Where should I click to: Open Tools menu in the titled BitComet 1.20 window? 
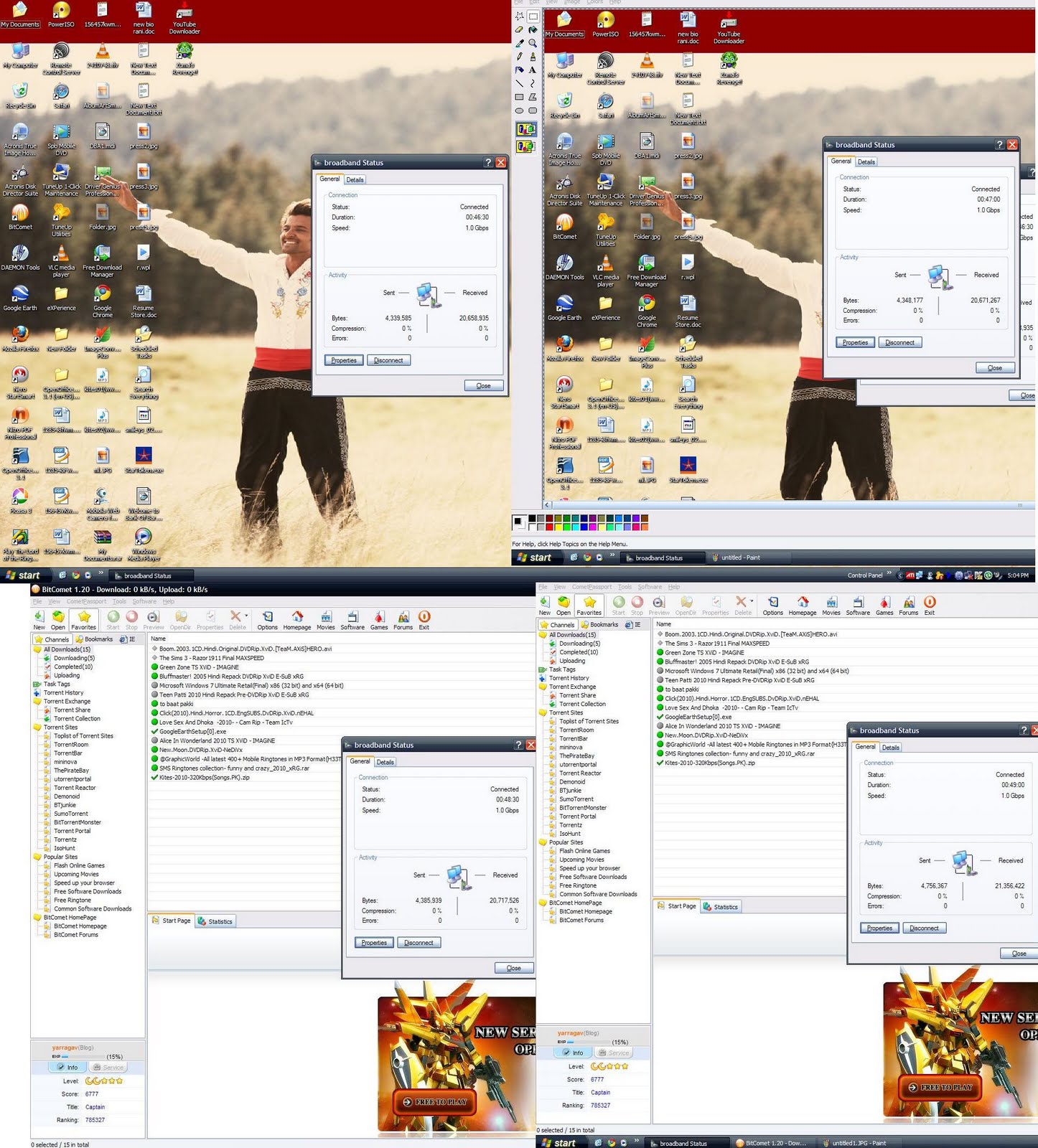click(x=119, y=601)
